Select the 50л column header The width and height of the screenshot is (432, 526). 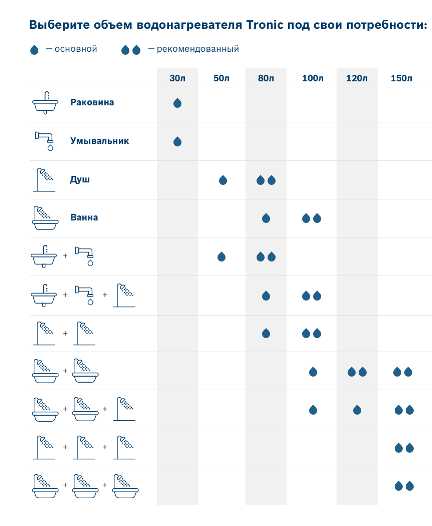coord(221,78)
